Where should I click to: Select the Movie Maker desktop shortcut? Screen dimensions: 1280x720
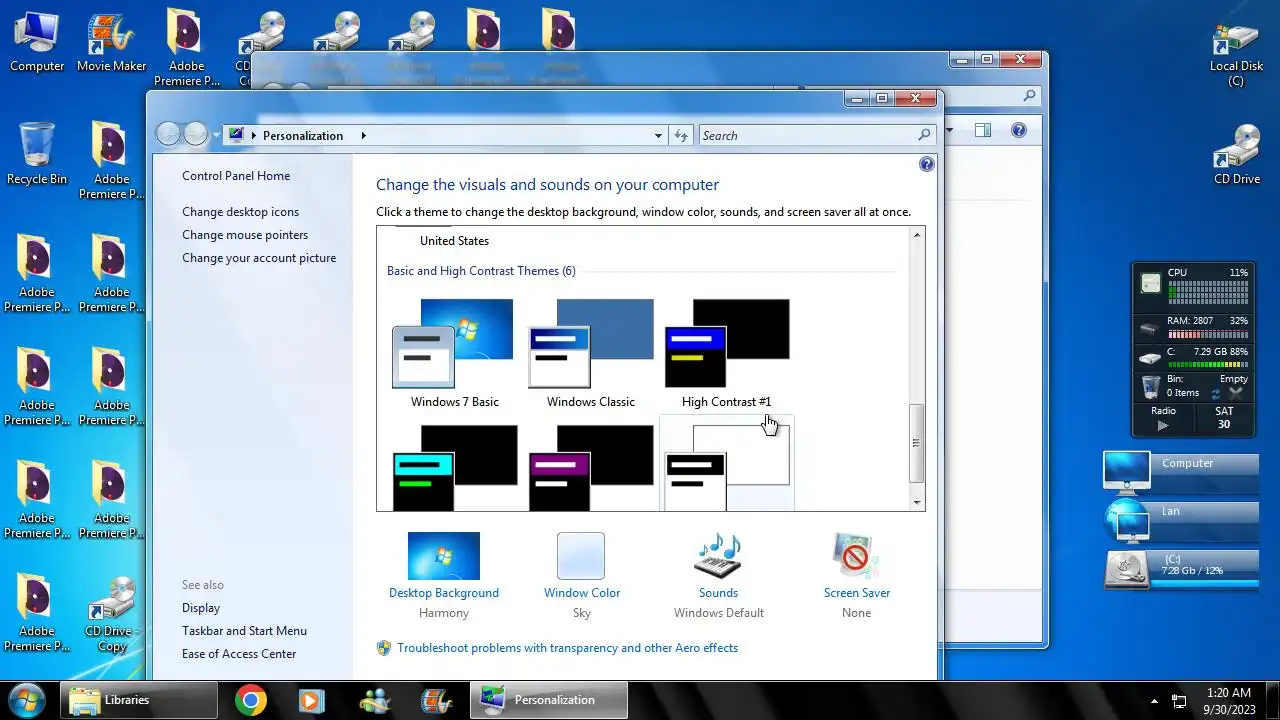click(x=111, y=43)
